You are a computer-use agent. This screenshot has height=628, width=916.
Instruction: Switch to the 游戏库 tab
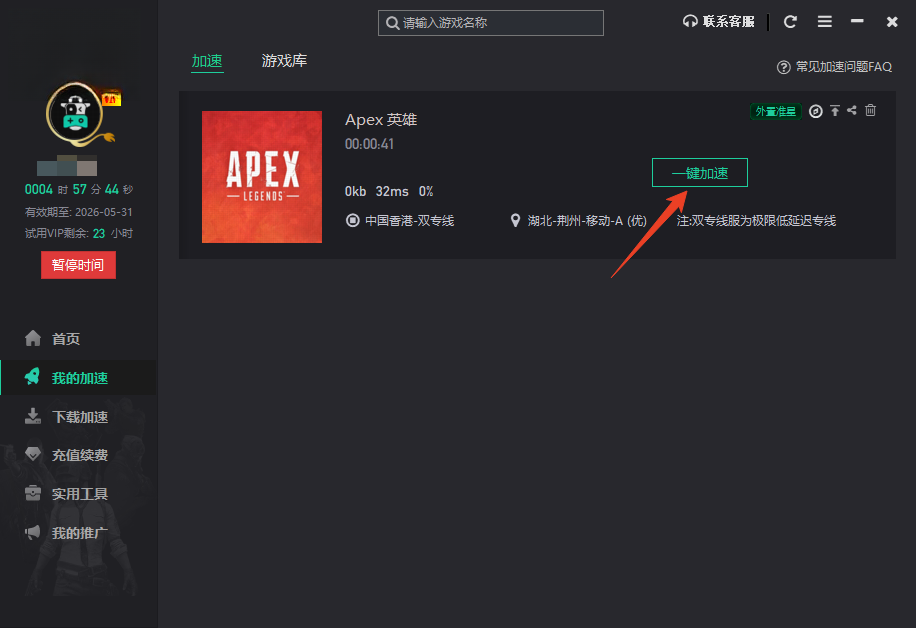284,61
